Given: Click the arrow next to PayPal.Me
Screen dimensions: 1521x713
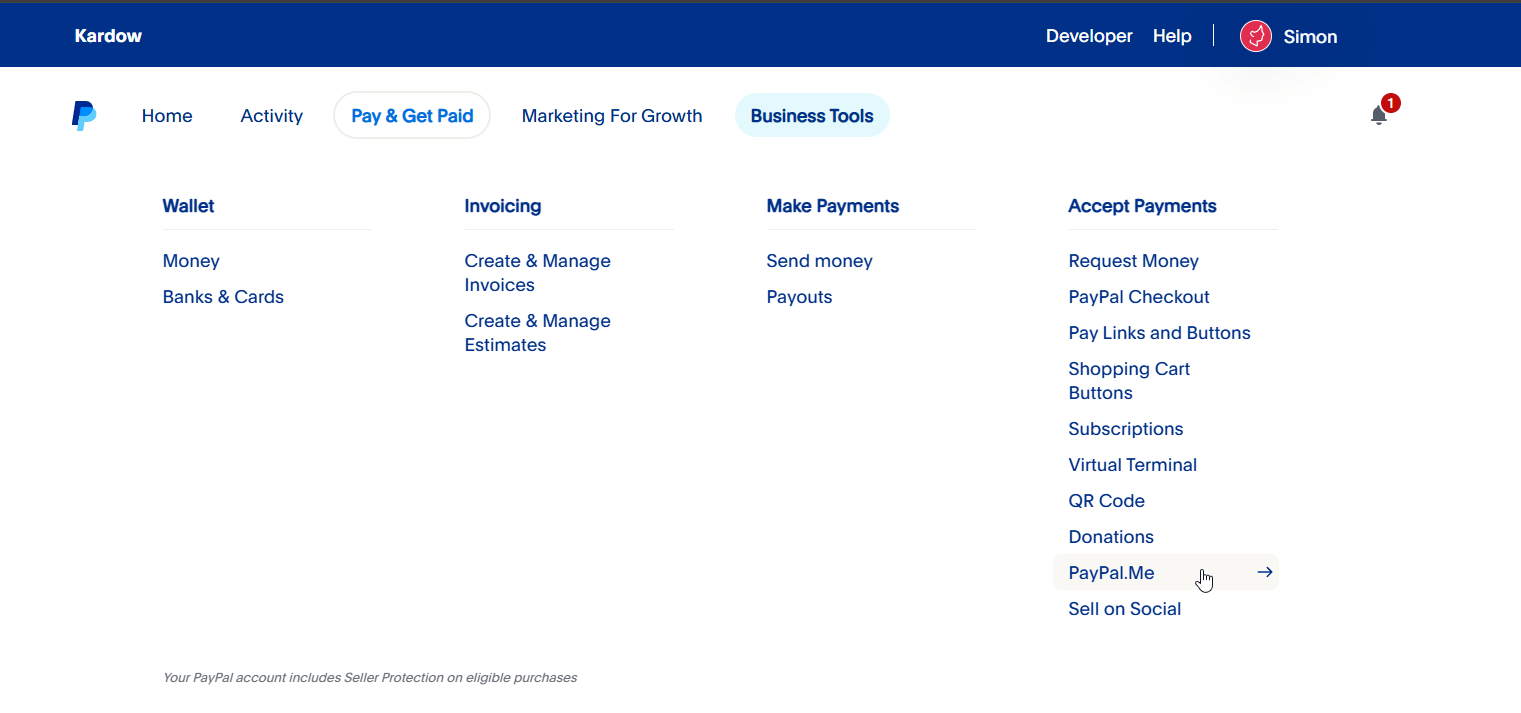Looking at the screenshot, I should [1264, 572].
